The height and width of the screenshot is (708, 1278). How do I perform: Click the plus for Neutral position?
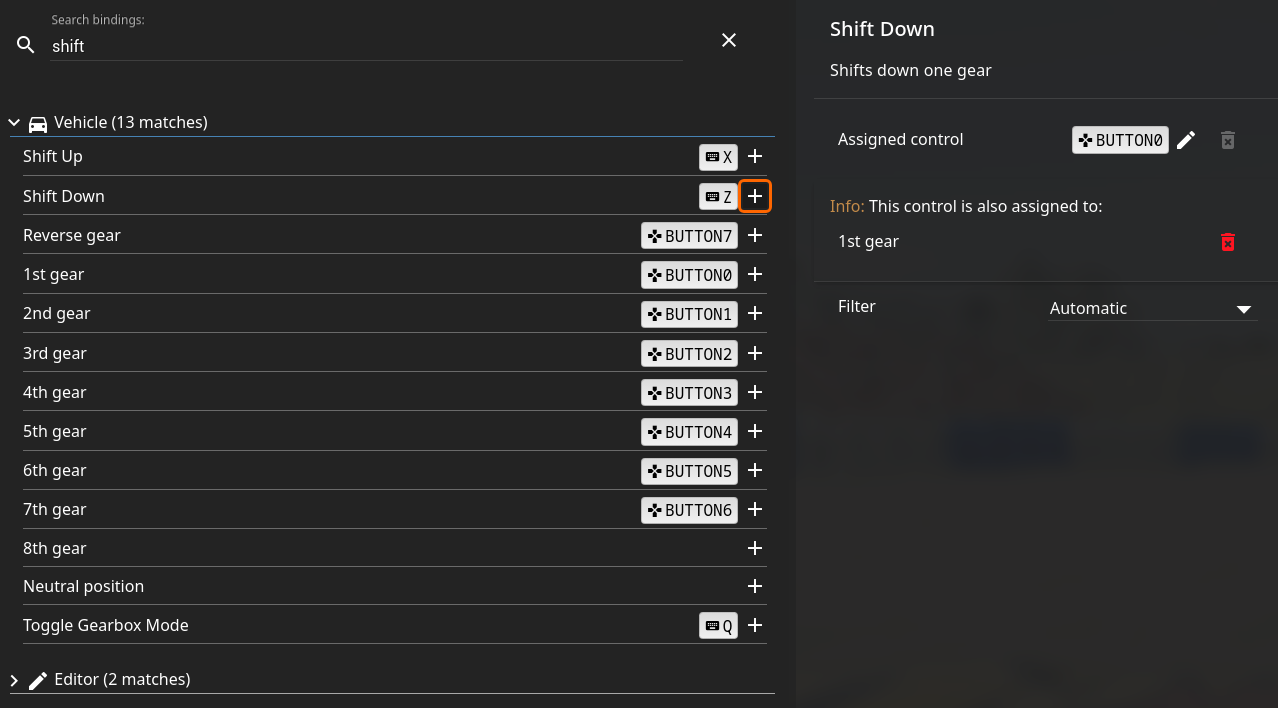[755, 586]
